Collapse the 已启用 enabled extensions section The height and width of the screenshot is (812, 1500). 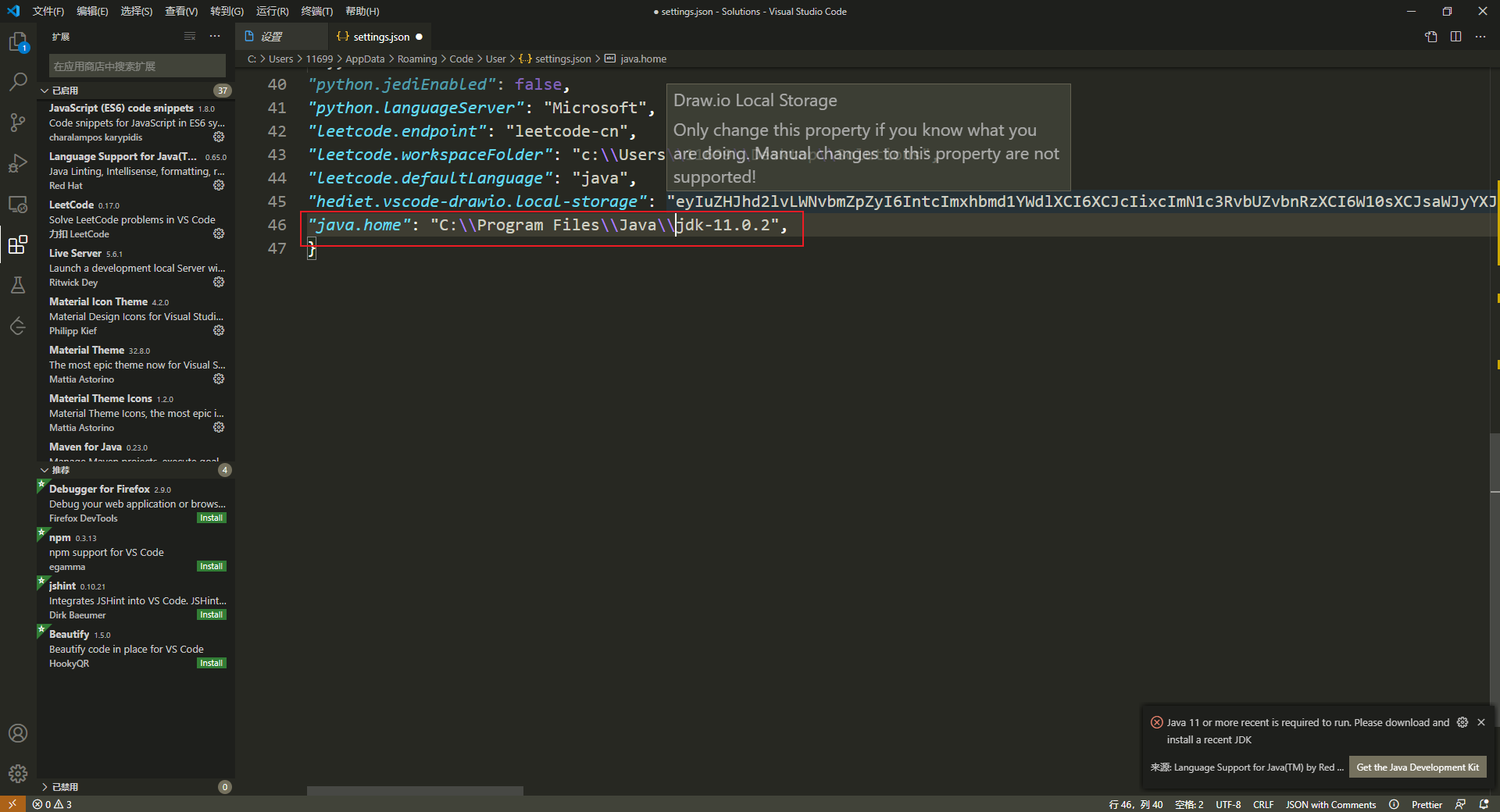point(137,91)
